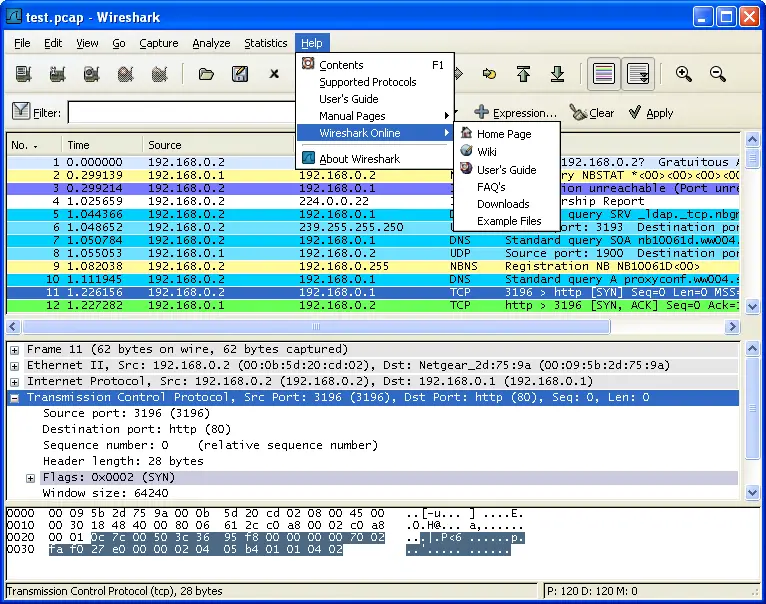Save the capture file using toolbar icon
This screenshot has width=766, height=604.
pos(240,73)
